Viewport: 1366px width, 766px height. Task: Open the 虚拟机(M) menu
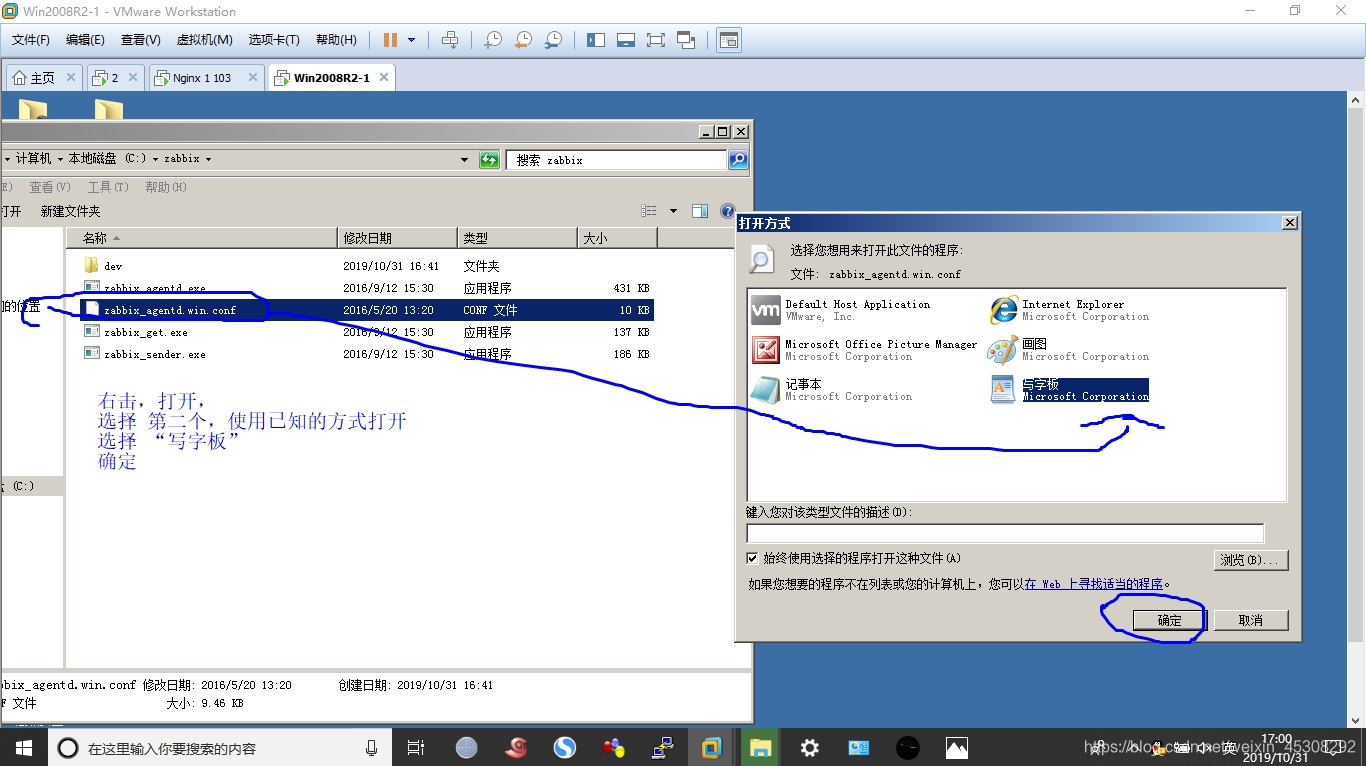tap(204, 40)
